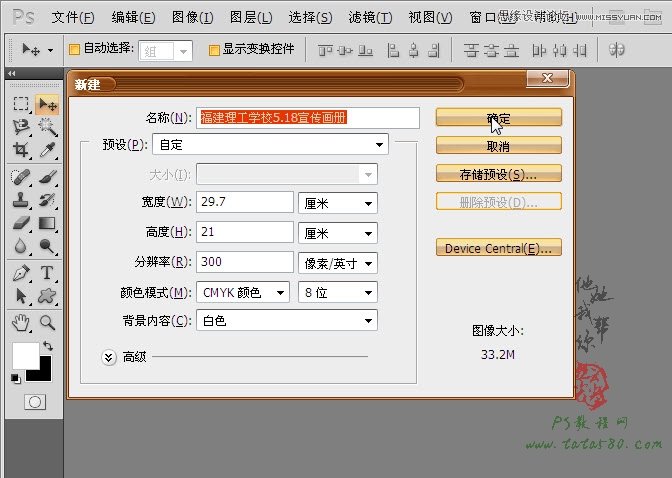
Task: Open the 文件 menu
Action: [x=73, y=17]
